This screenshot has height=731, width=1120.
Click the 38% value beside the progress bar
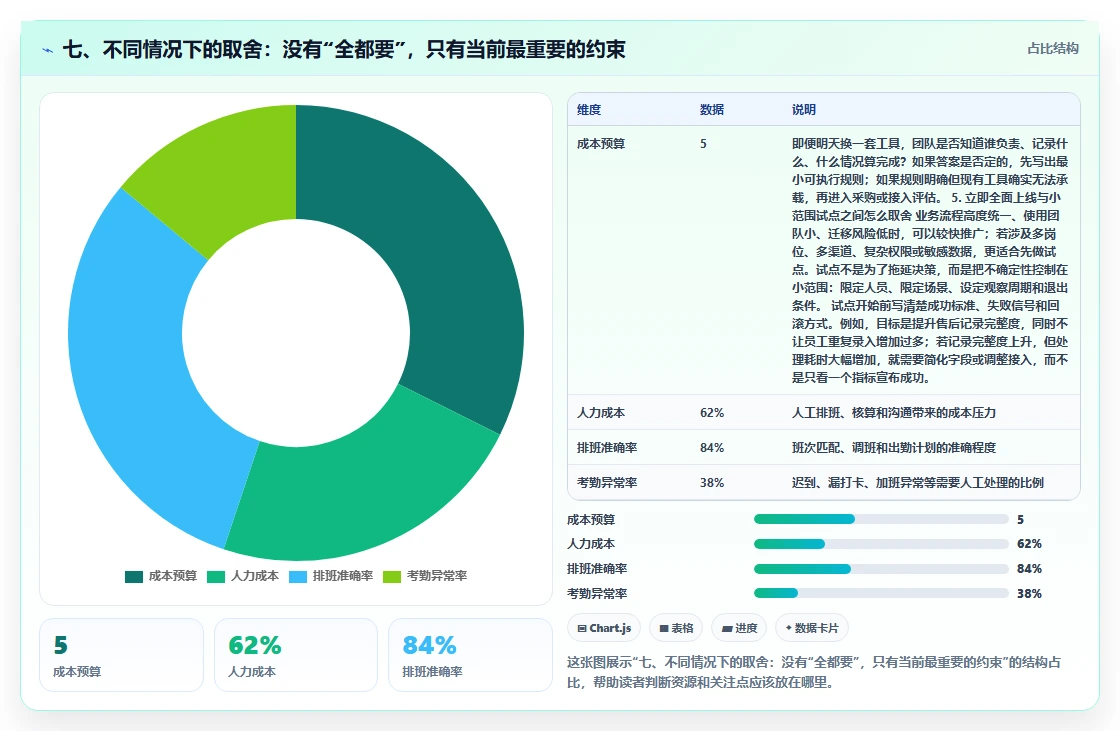[1029, 593]
